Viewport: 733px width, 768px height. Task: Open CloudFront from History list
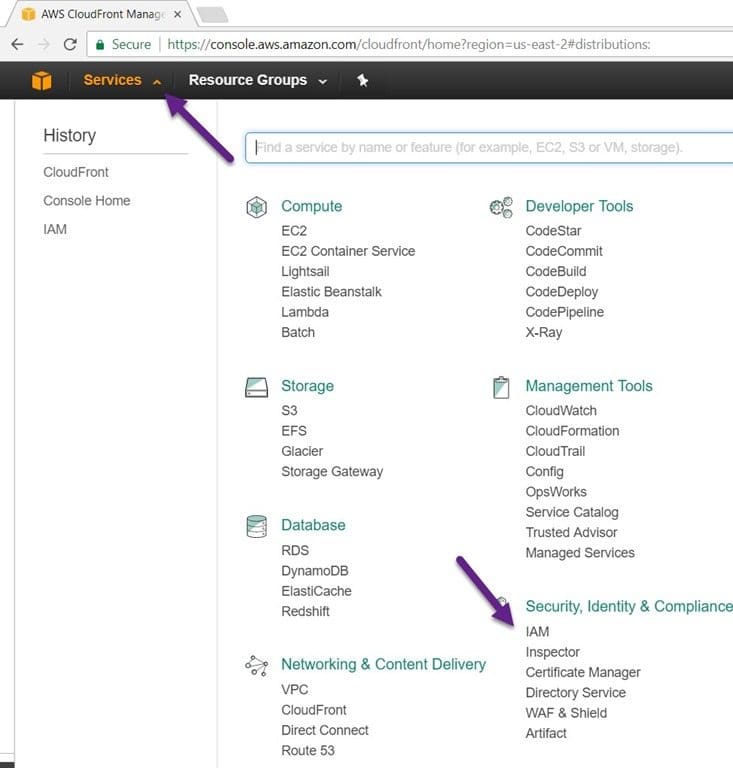[x=76, y=172]
